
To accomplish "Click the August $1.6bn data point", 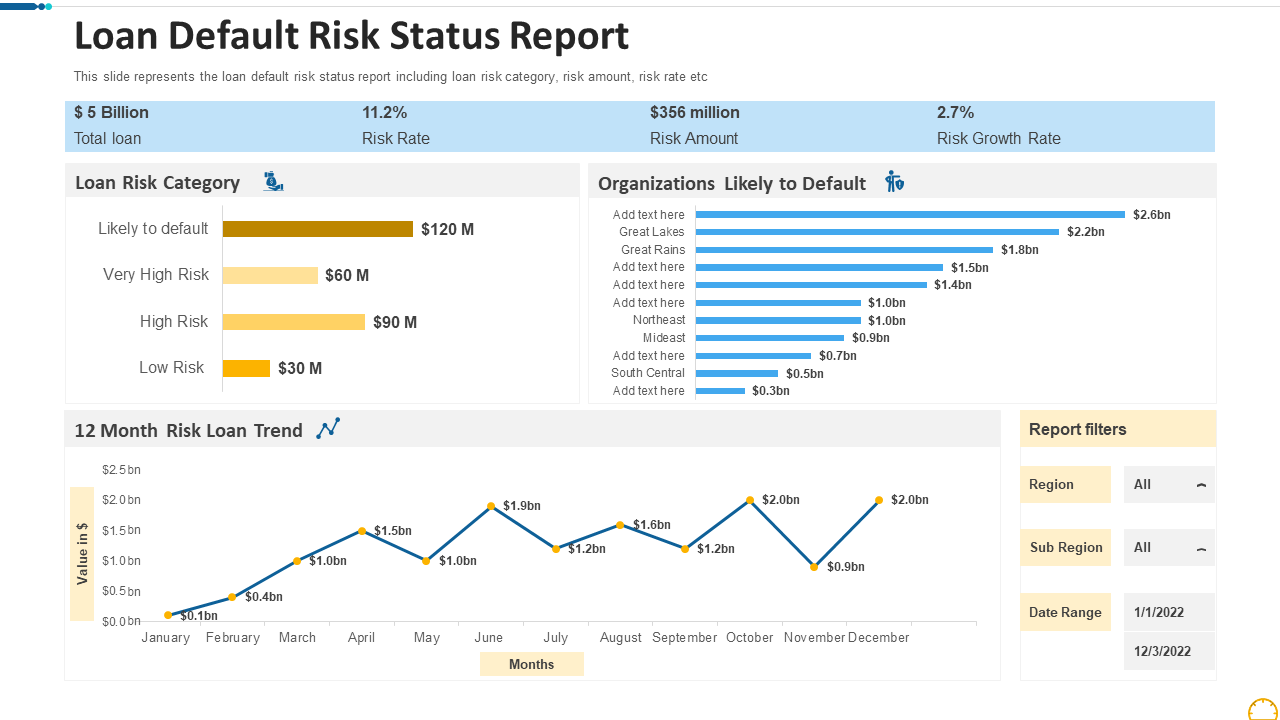I will 620,525.
